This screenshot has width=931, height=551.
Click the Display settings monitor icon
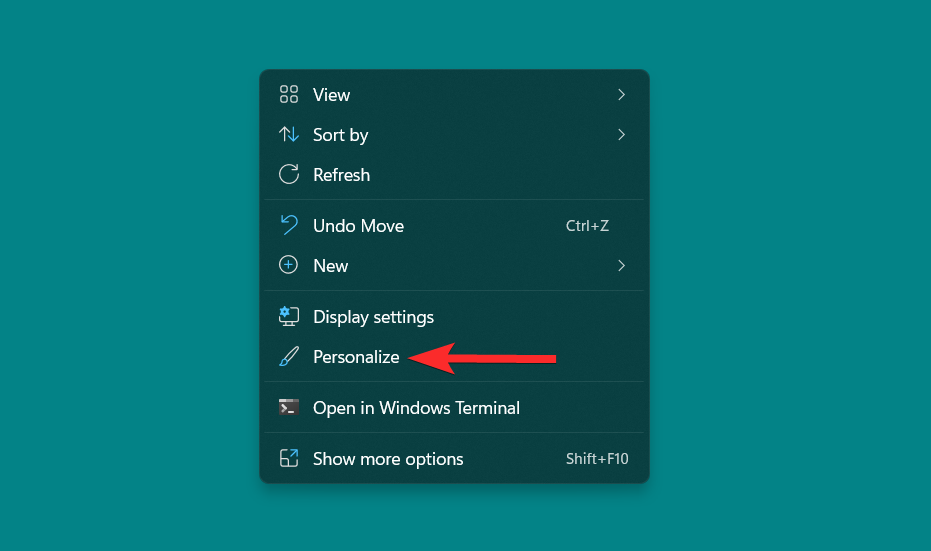coord(289,317)
